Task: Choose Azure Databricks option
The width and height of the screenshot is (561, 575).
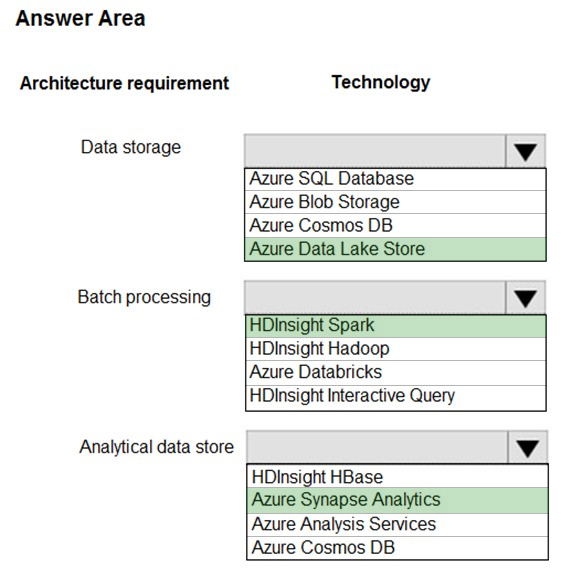Action: [396, 373]
